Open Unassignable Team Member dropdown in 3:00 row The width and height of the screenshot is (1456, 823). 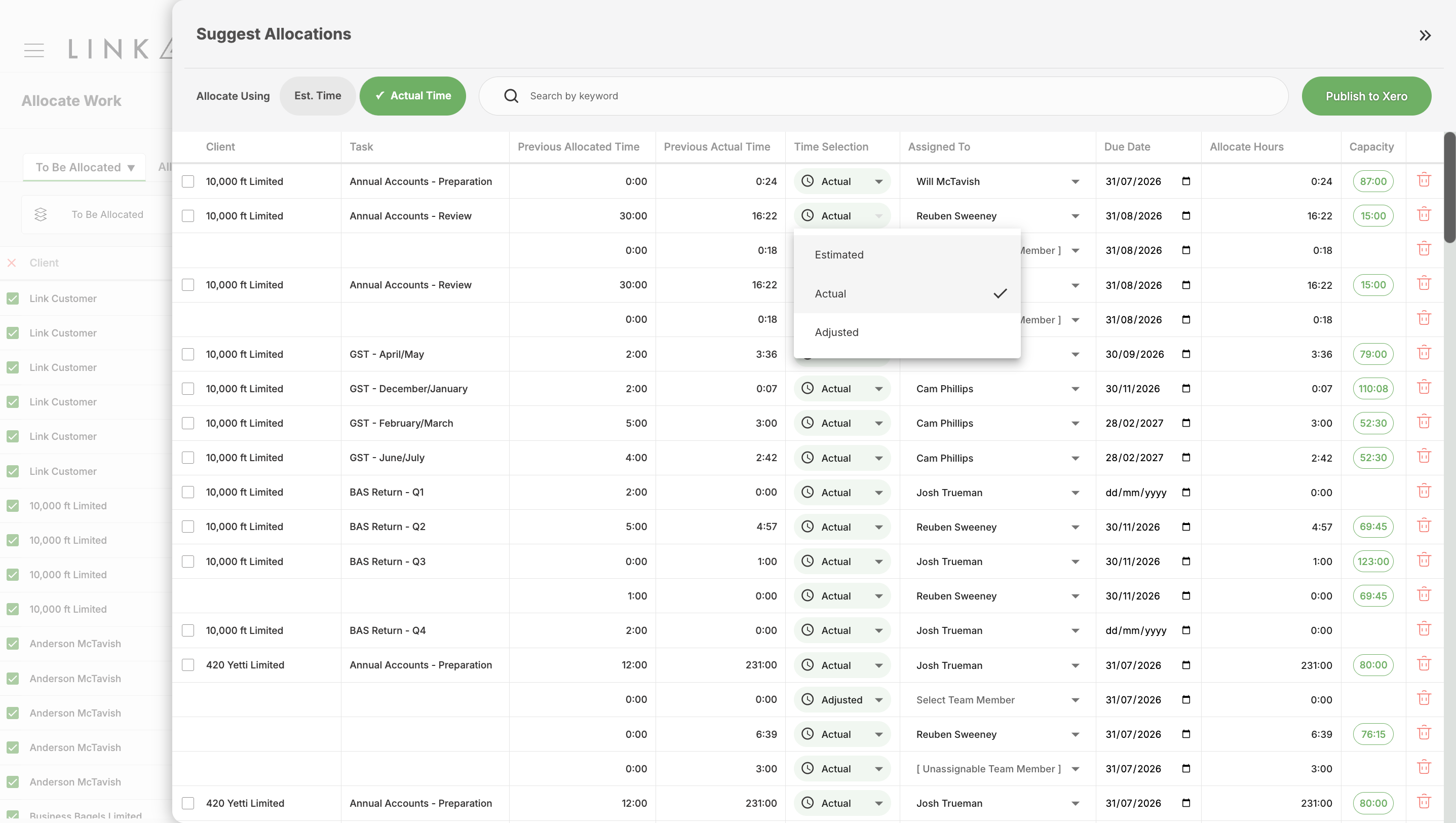coord(998,769)
